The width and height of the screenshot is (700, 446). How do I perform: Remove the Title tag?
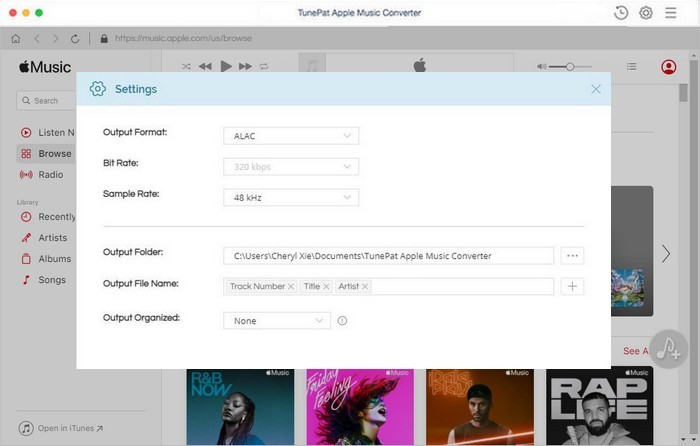click(326, 287)
